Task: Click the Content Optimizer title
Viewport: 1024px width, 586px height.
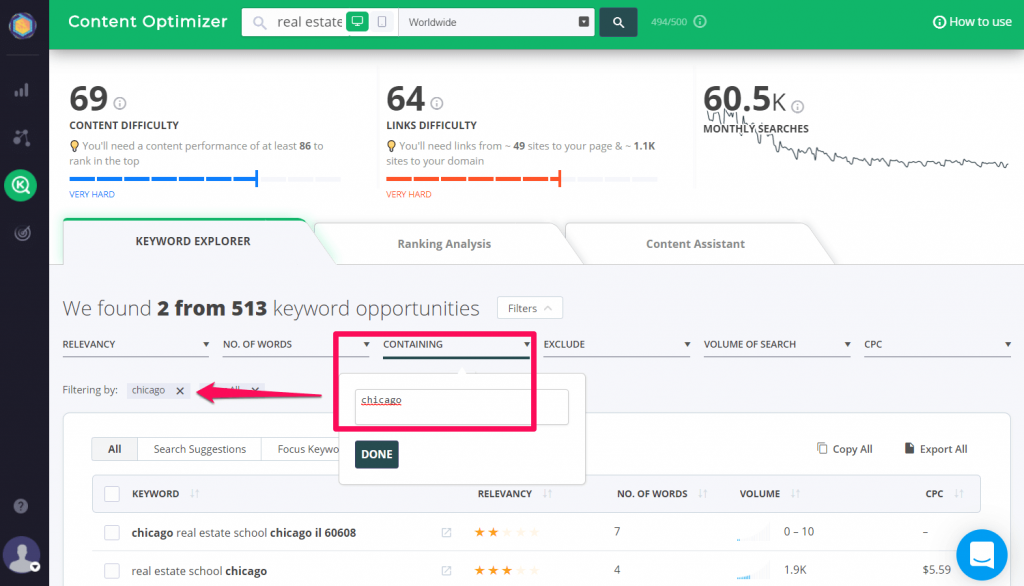Action: (x=148, y=22)
